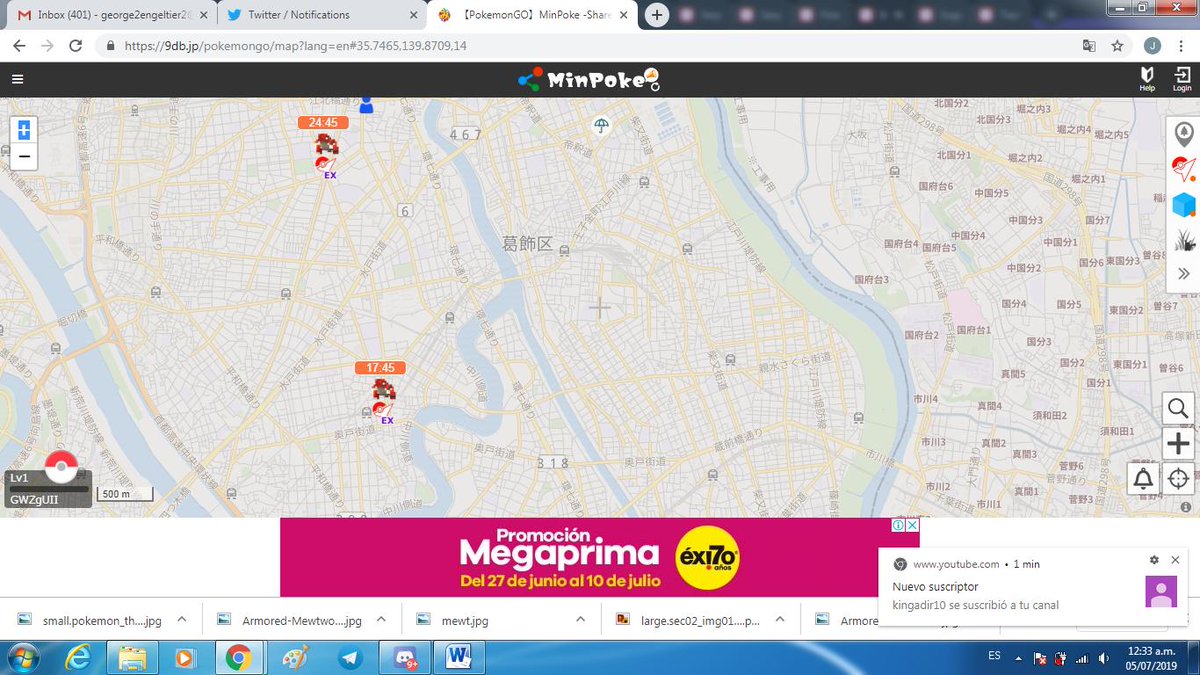This screenshot has height=675, width=1200.
Task: Reload the current page
Action: pos(75,46)
